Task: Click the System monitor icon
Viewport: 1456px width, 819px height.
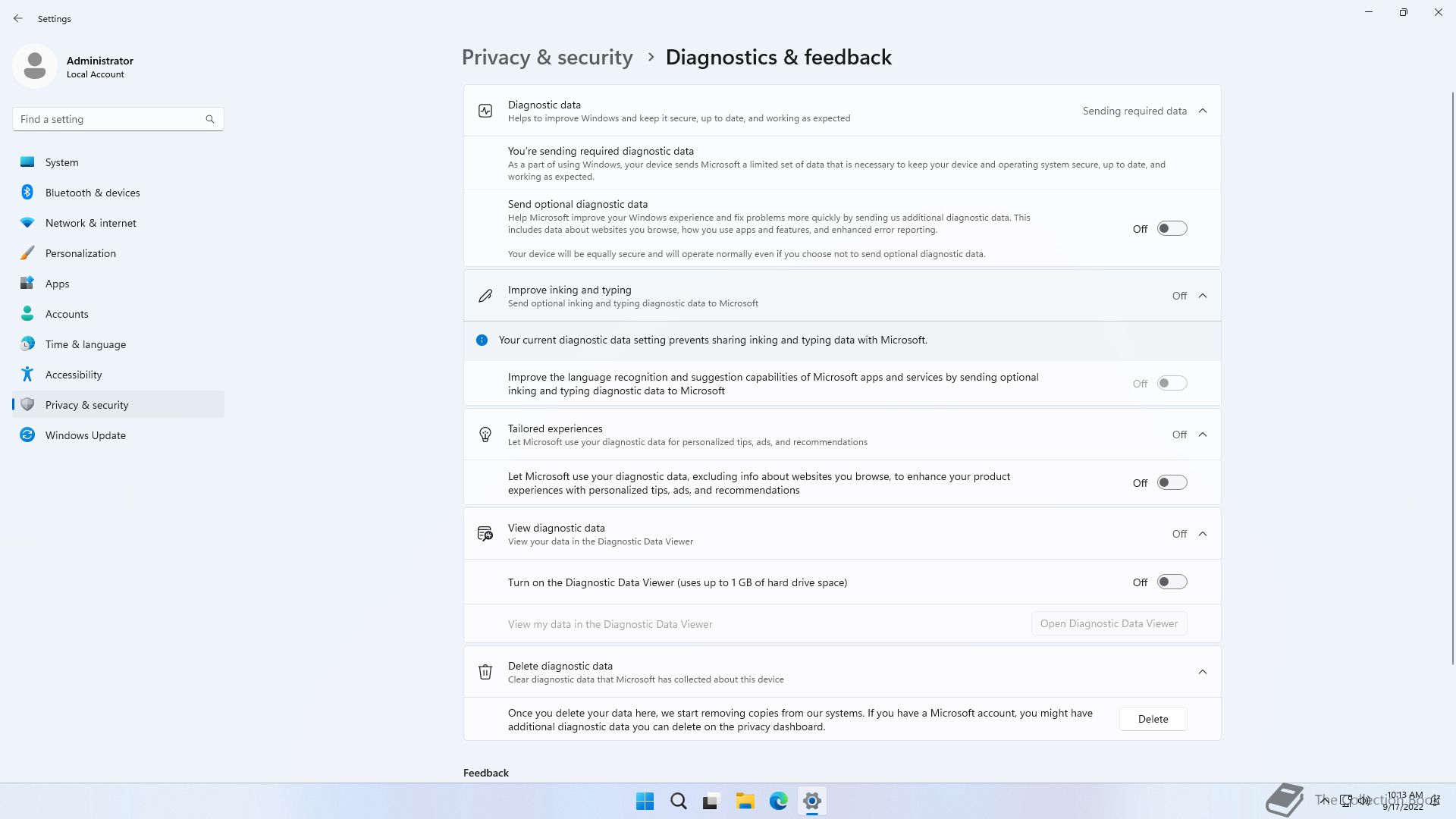Action: click(27, 162)
